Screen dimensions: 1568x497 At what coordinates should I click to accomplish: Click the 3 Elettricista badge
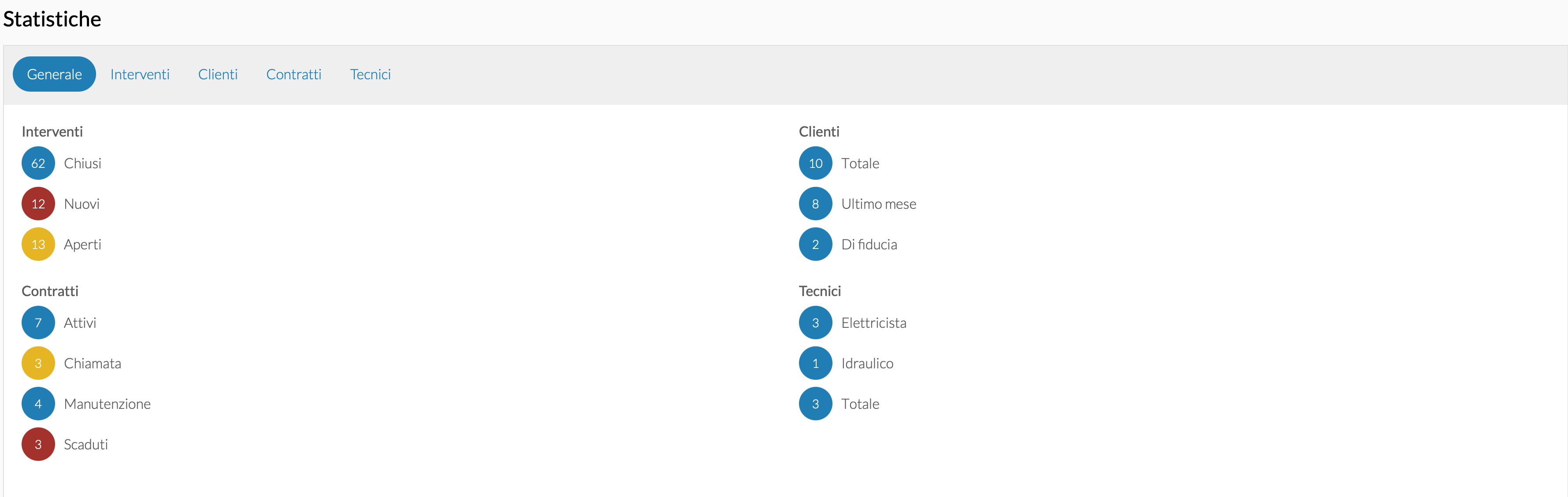pyautogui.click(x=815, y=323)
